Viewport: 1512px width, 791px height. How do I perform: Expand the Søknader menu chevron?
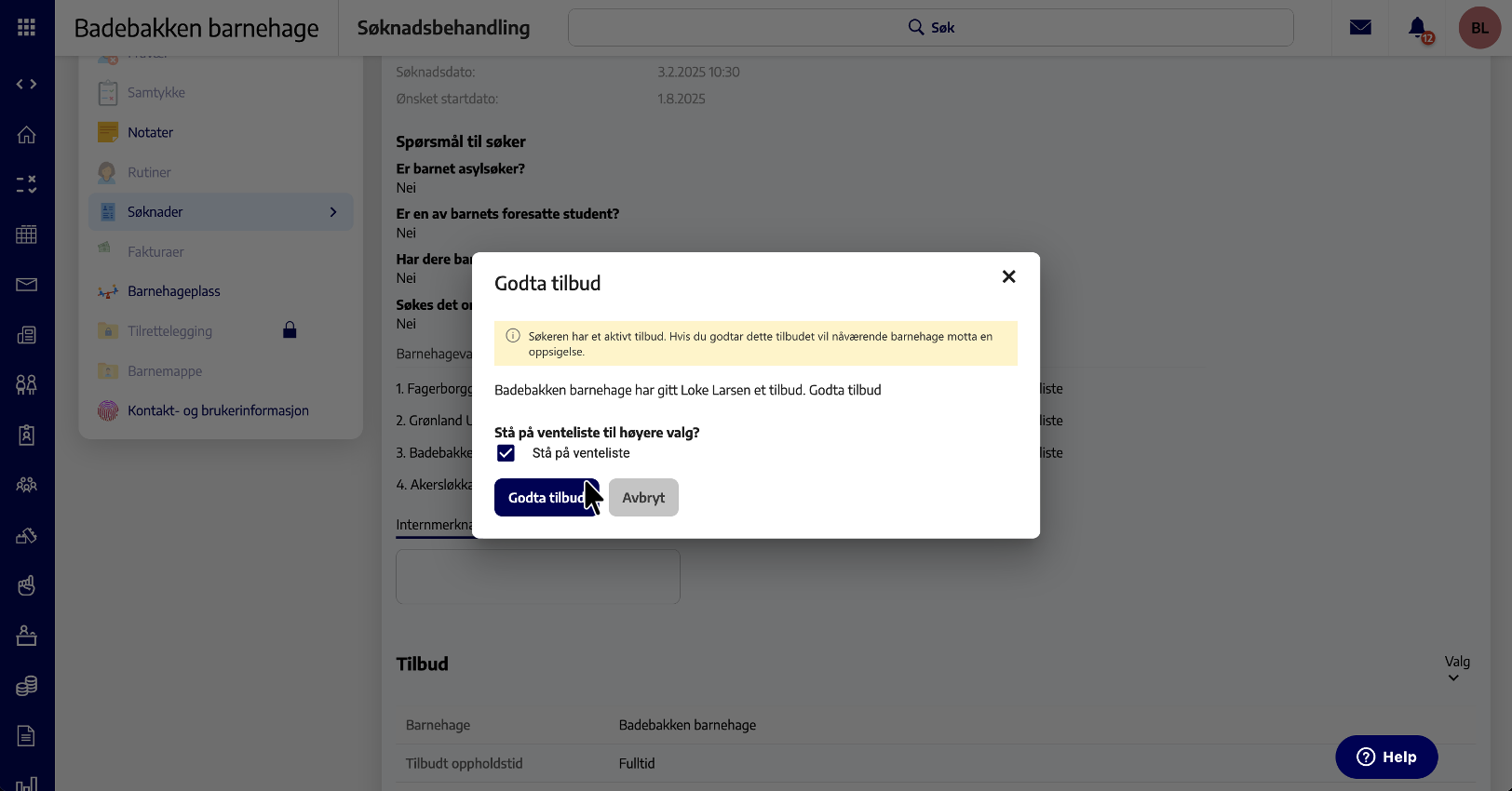tap(333, 212)
